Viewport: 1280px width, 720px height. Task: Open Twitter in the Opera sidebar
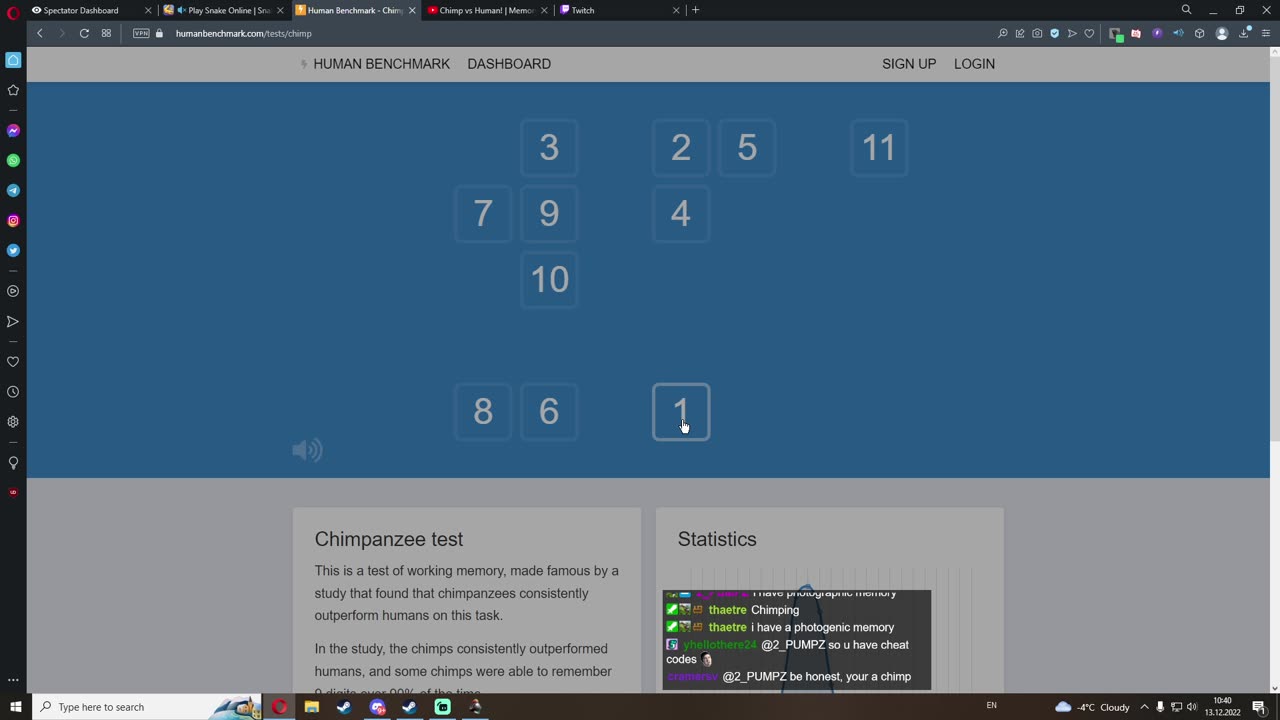click(x=13, y=250)
